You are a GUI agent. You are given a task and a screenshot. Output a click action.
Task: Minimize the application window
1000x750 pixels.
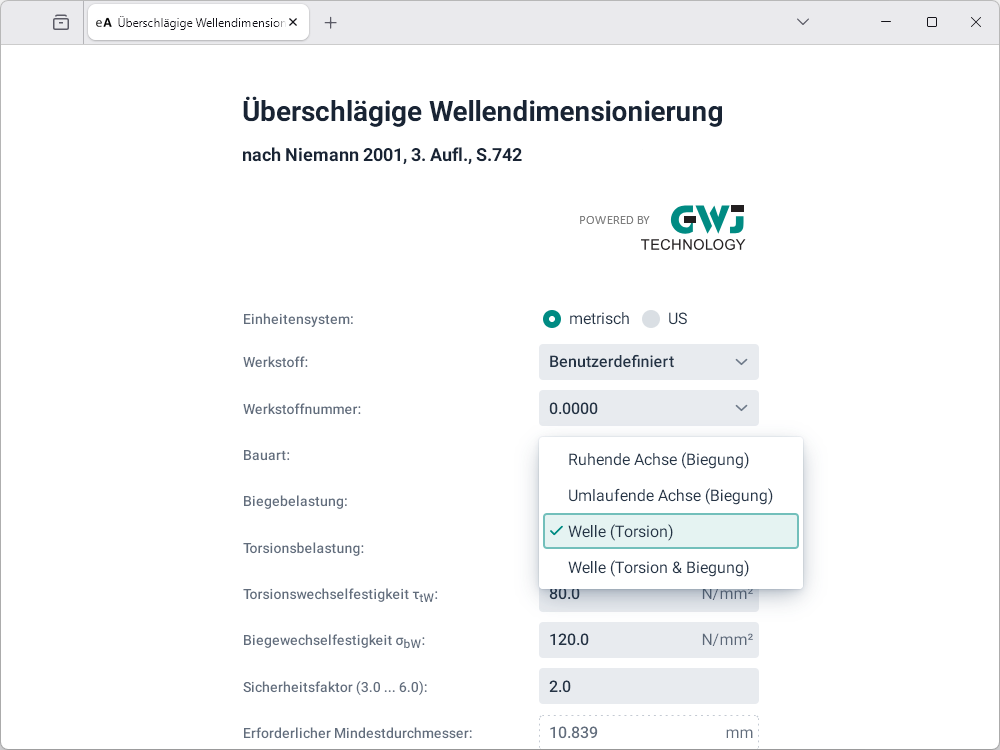coord(886,22)
